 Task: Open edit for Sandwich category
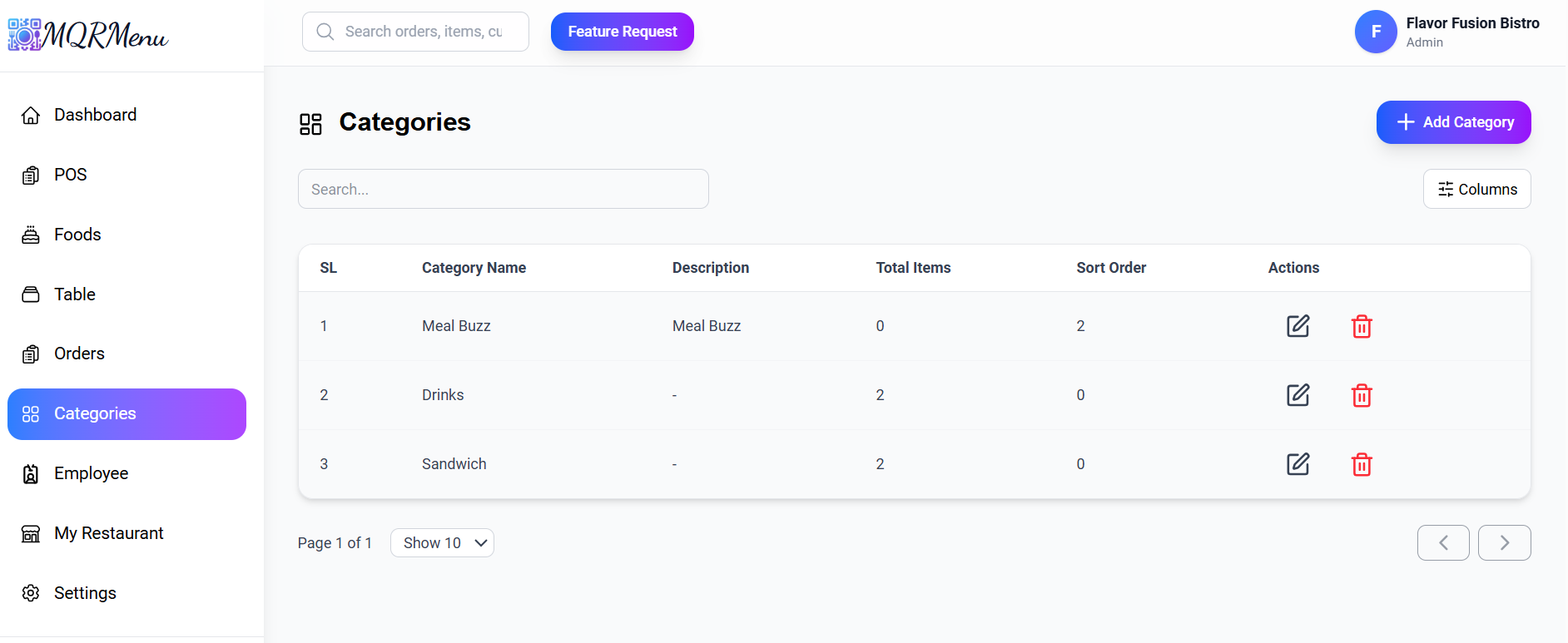1298,464
